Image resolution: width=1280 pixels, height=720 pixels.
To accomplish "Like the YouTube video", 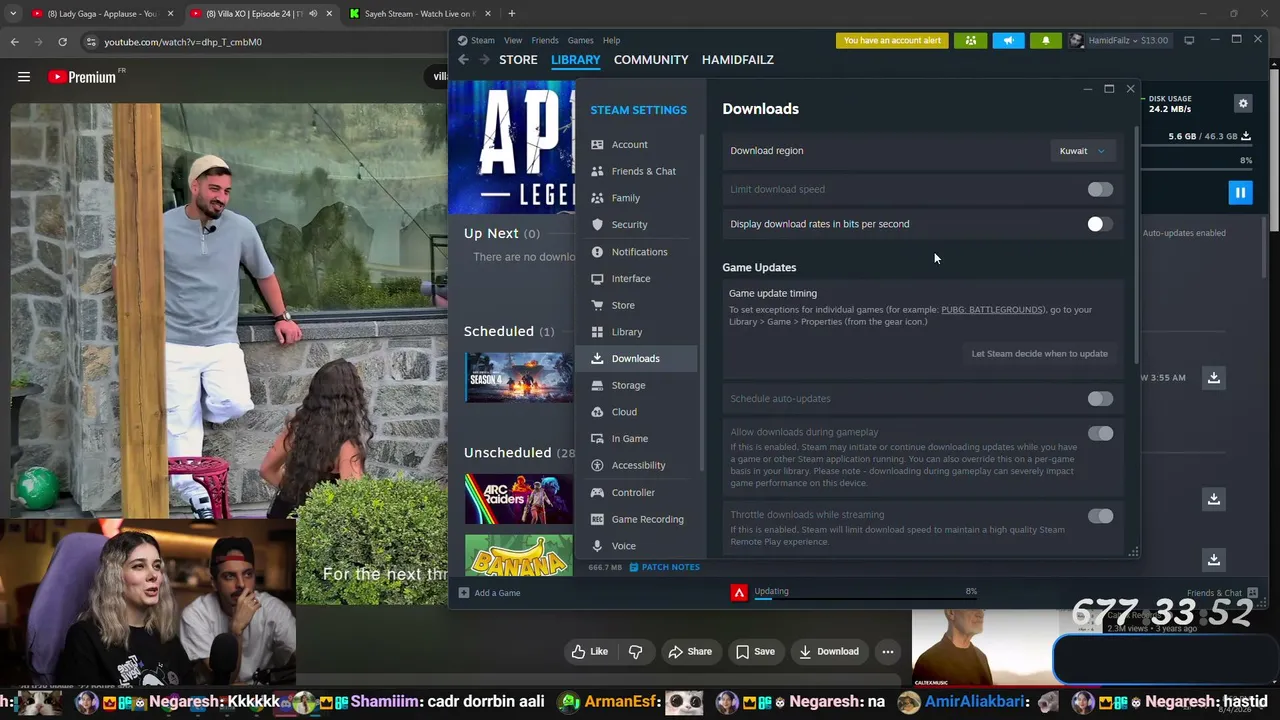I will pyautogui.click(x=590, y=651).
